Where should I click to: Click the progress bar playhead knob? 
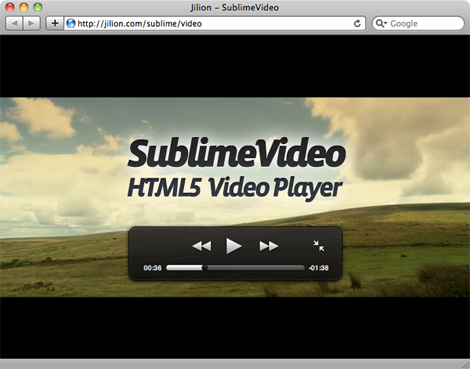click(x=205, y=267)
